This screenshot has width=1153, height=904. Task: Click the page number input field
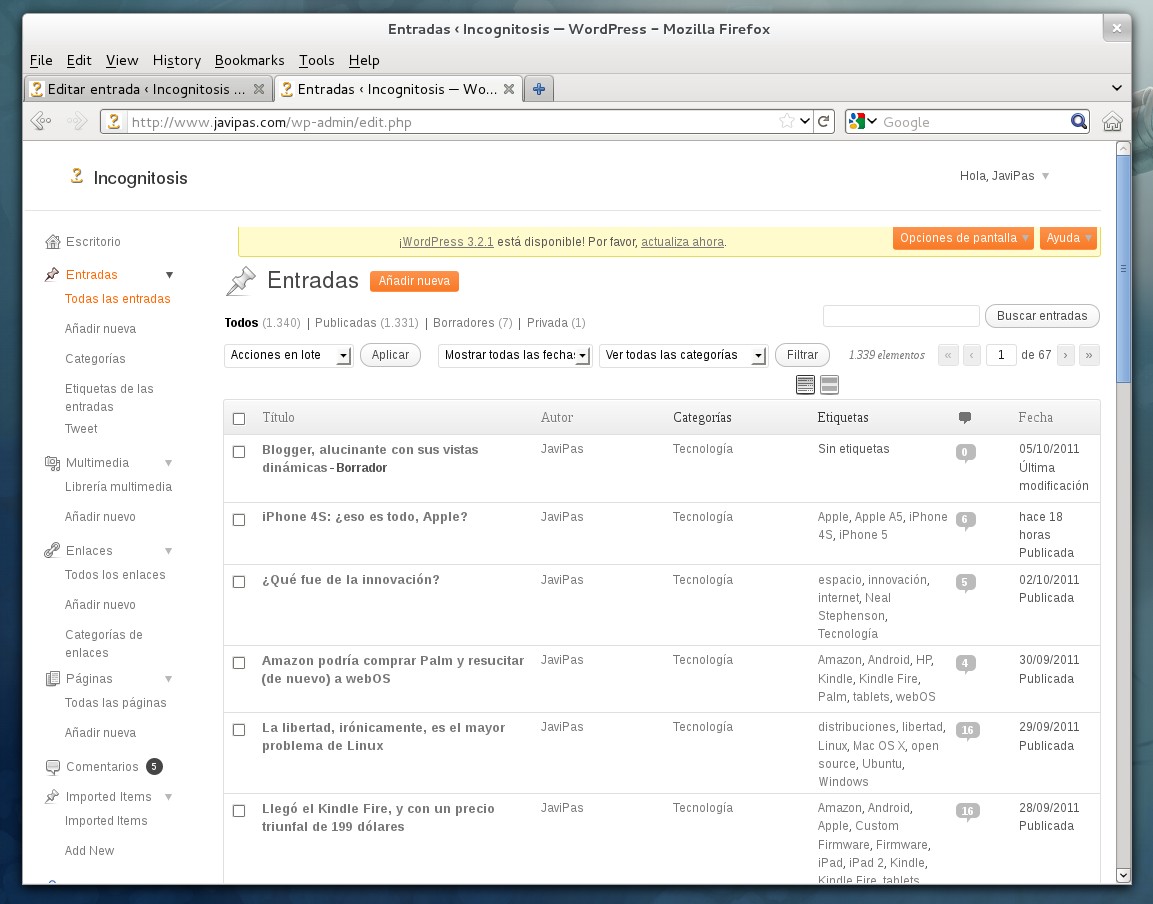coord(1001,355)
